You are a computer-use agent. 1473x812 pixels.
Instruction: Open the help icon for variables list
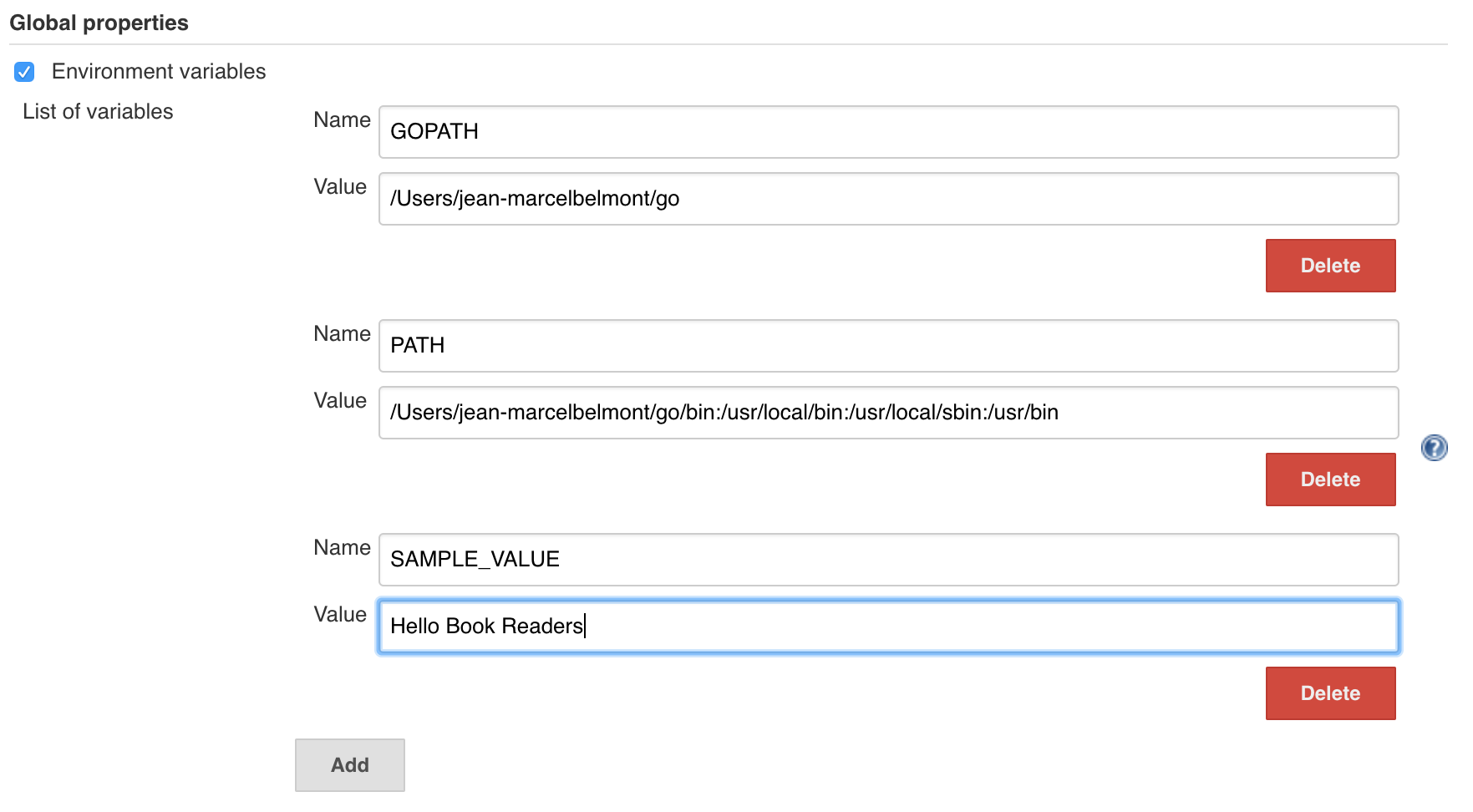[1434, 448]
